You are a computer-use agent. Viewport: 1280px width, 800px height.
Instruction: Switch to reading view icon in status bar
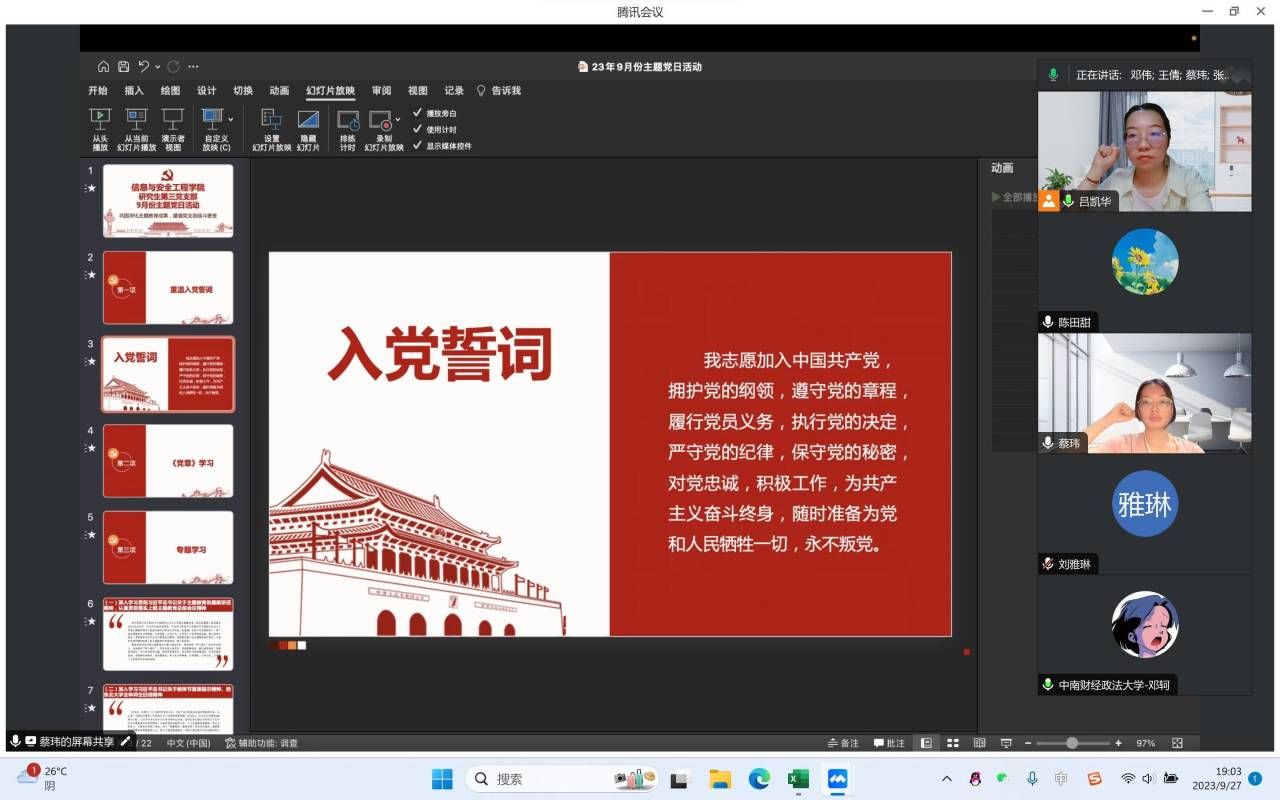[x=979, y=743]
